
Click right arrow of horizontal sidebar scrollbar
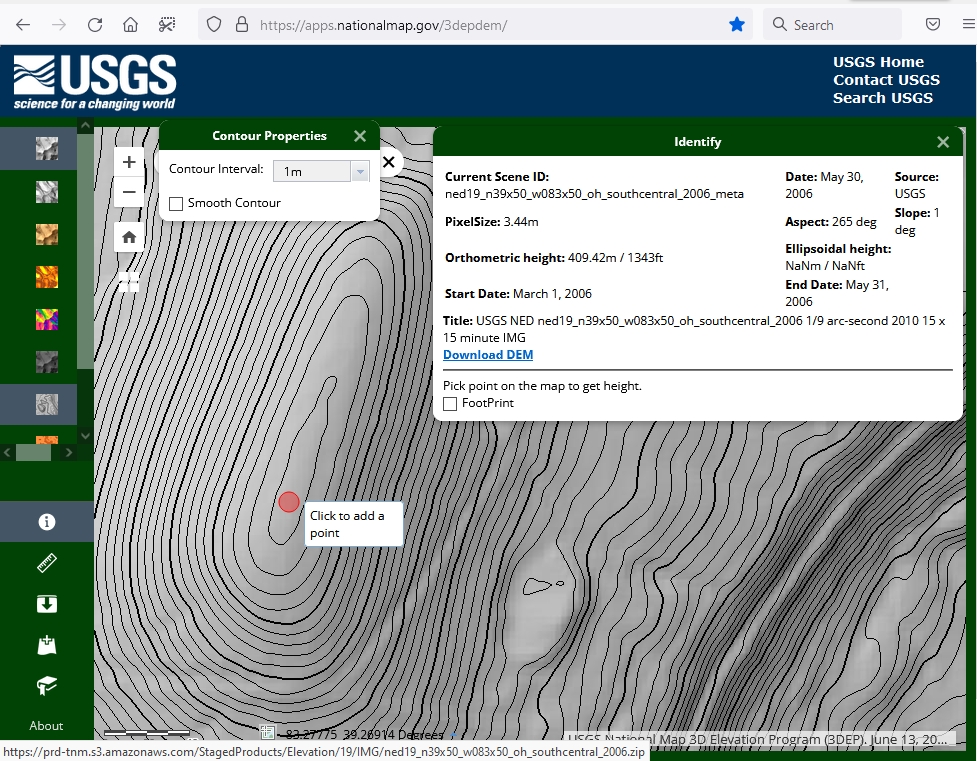point(69,452)
